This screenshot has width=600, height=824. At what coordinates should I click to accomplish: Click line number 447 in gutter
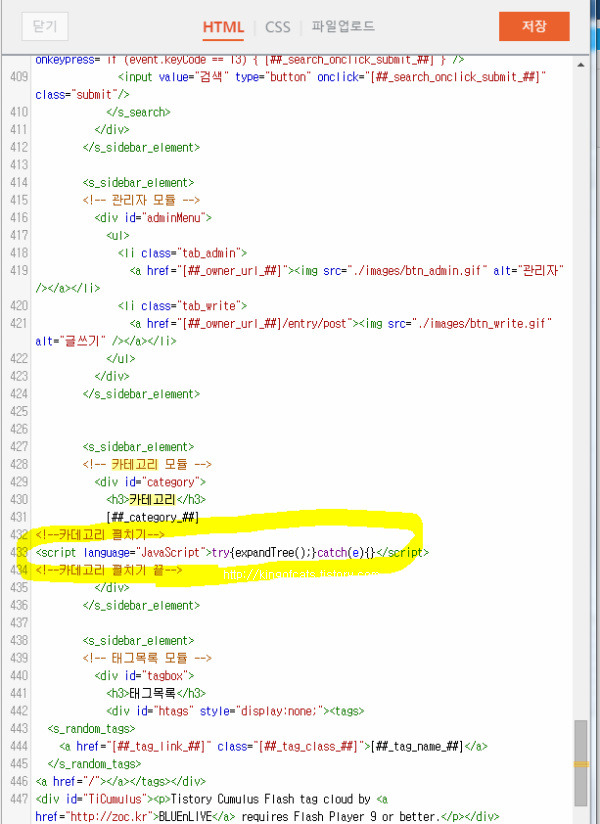click(19, 799)
